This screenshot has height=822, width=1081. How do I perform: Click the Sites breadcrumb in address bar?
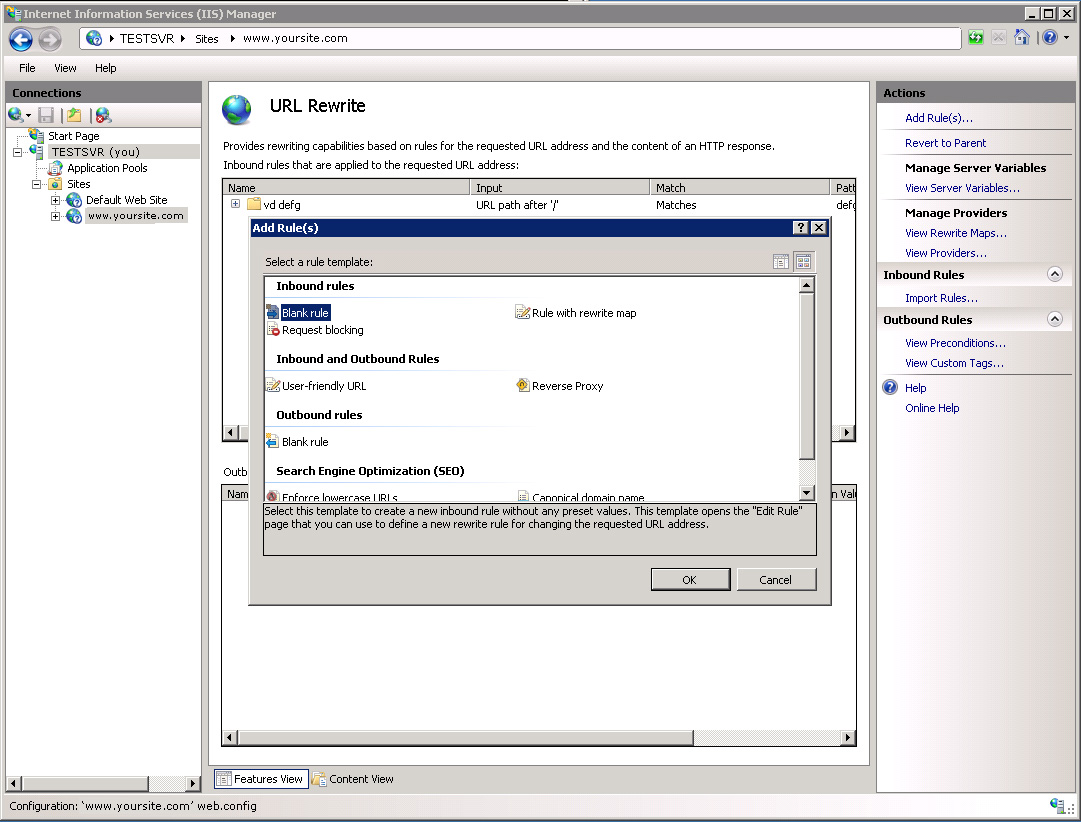coord(207,39)
